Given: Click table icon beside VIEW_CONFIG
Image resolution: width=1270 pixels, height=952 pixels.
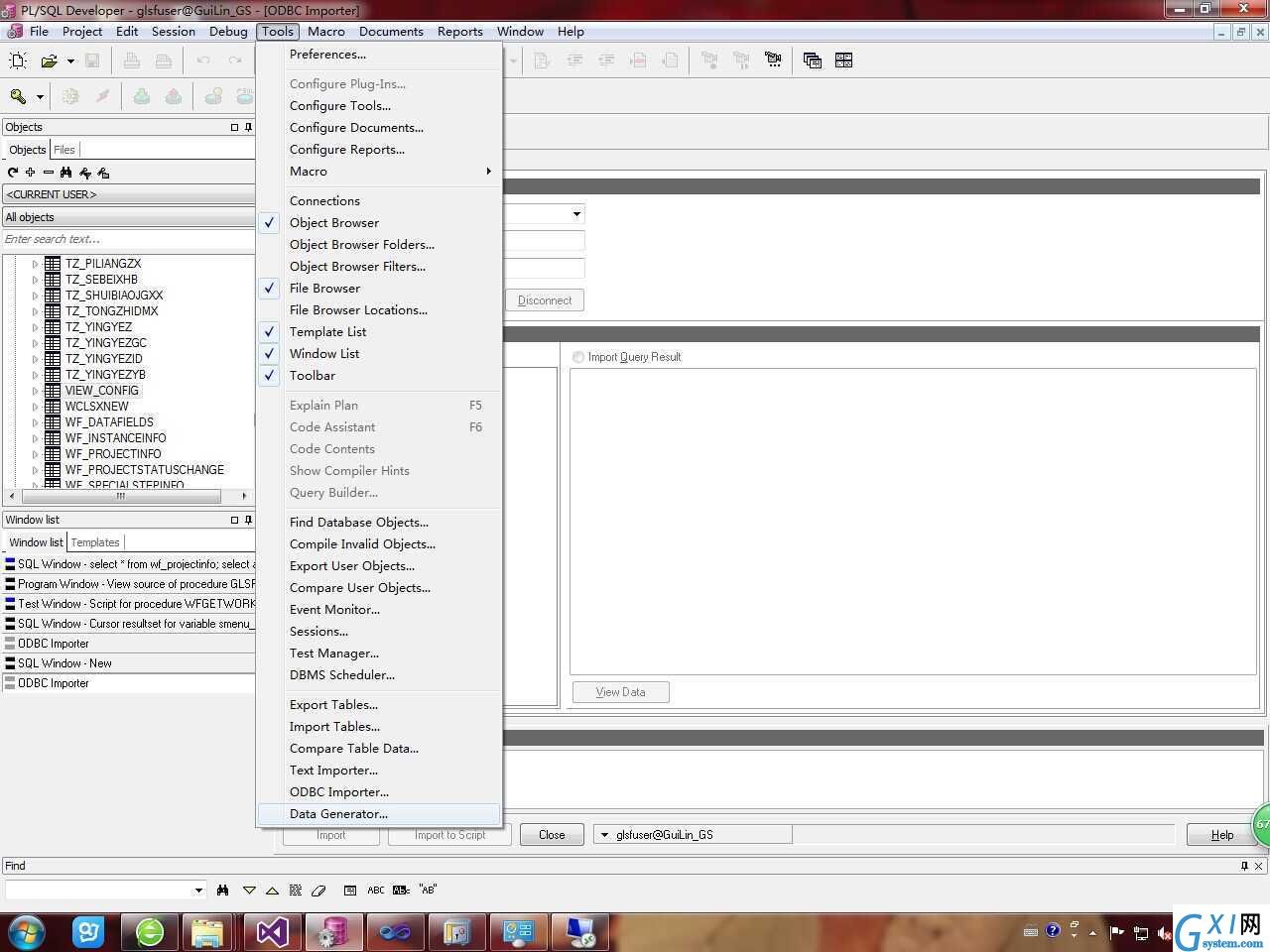Looking at the screenshot, I should [x=53, y=391].
